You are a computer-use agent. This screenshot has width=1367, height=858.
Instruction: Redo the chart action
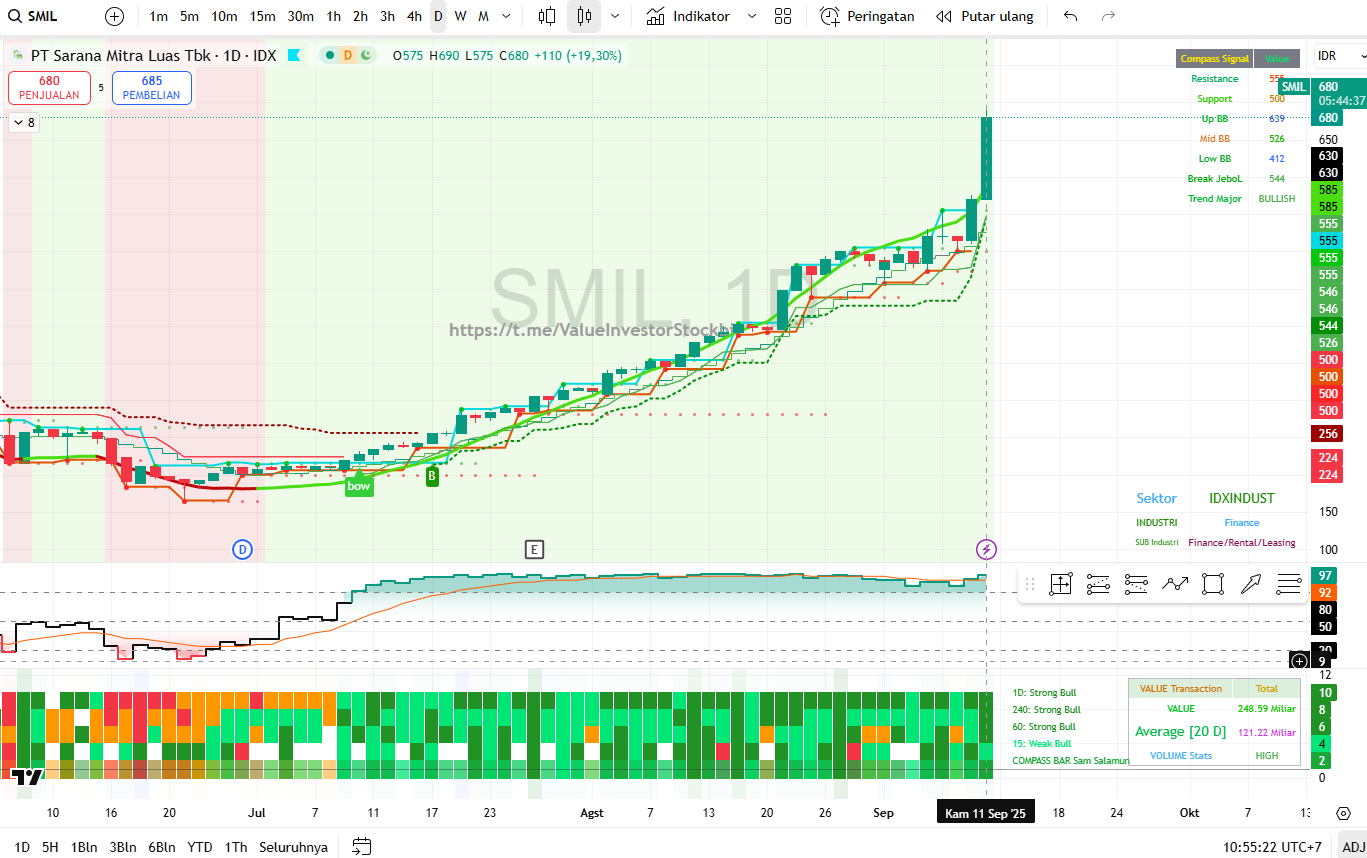point(1108,16)
